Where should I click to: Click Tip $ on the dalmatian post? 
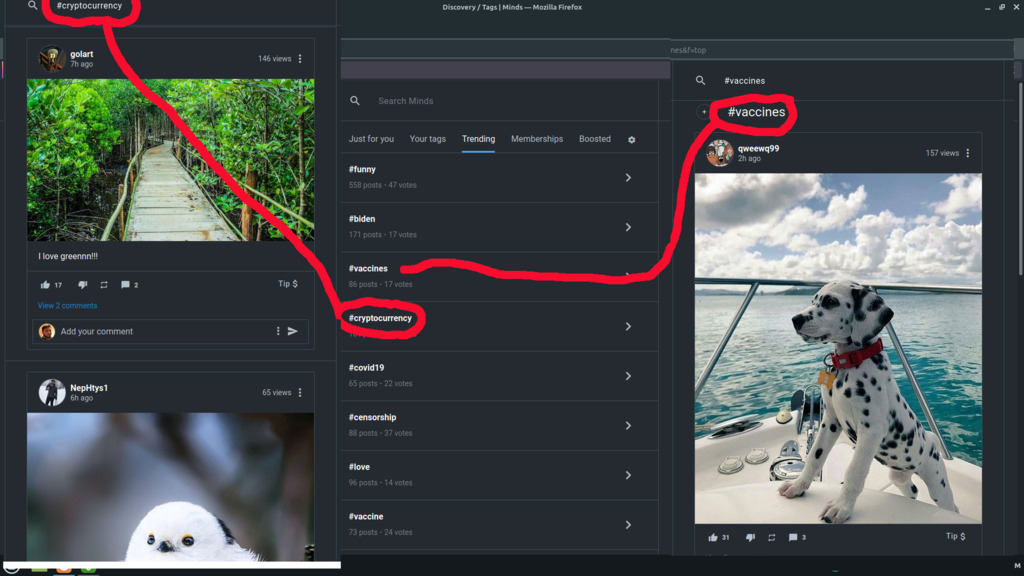[955, 537]
